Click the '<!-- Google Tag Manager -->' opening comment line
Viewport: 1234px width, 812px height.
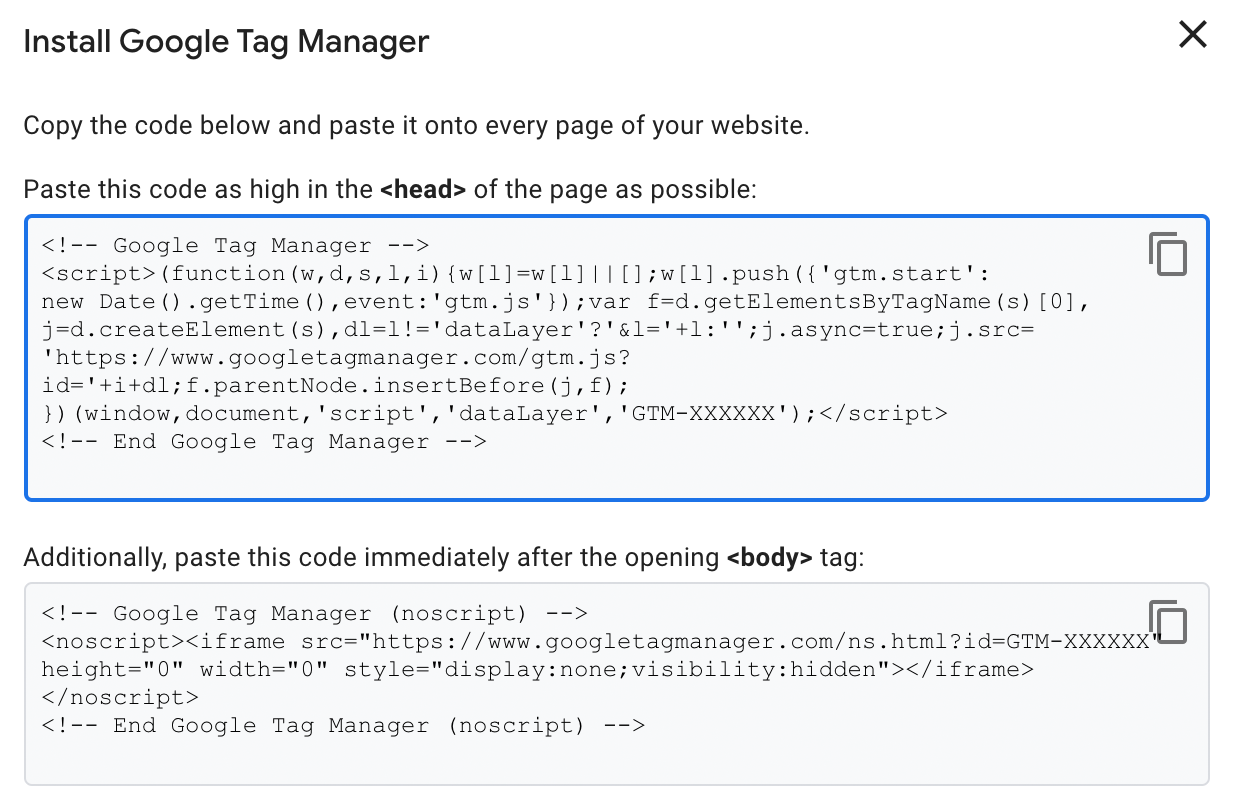coord(235,245)
